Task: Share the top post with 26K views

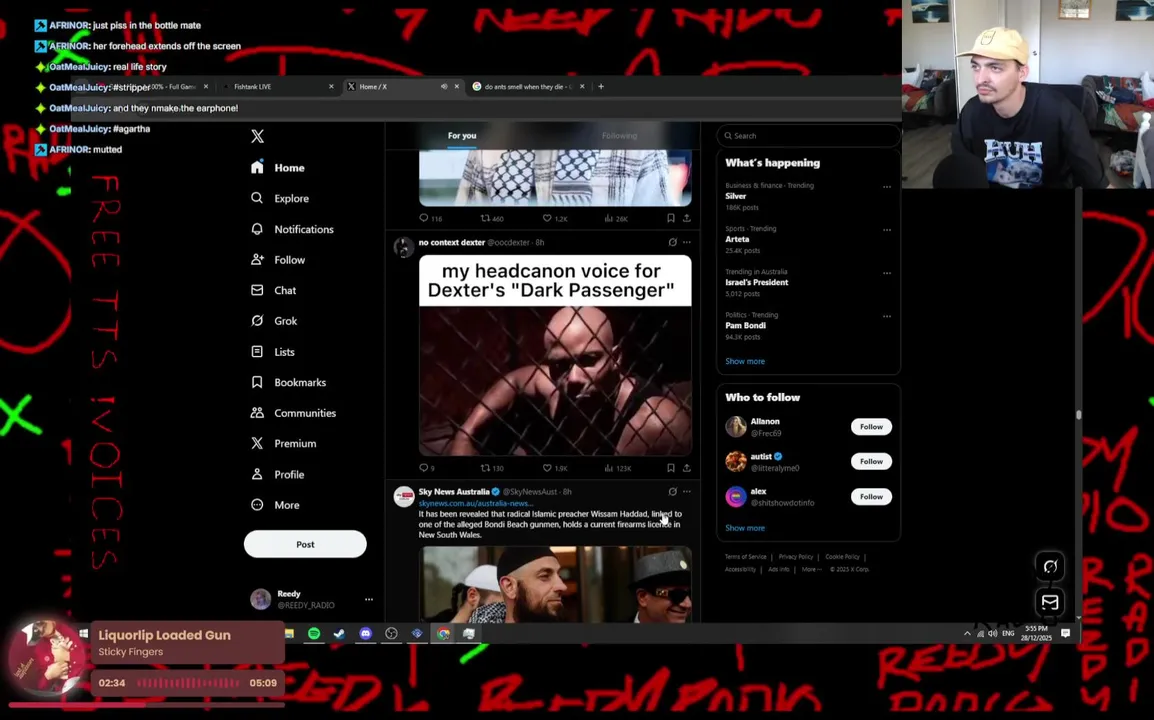Action: tap(687, 219)
